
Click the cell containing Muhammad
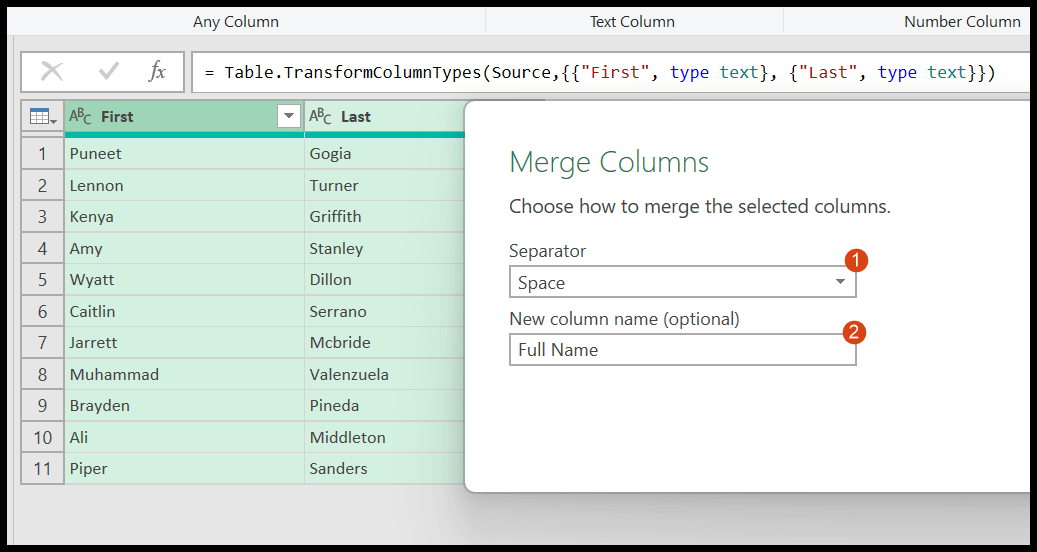184,374
